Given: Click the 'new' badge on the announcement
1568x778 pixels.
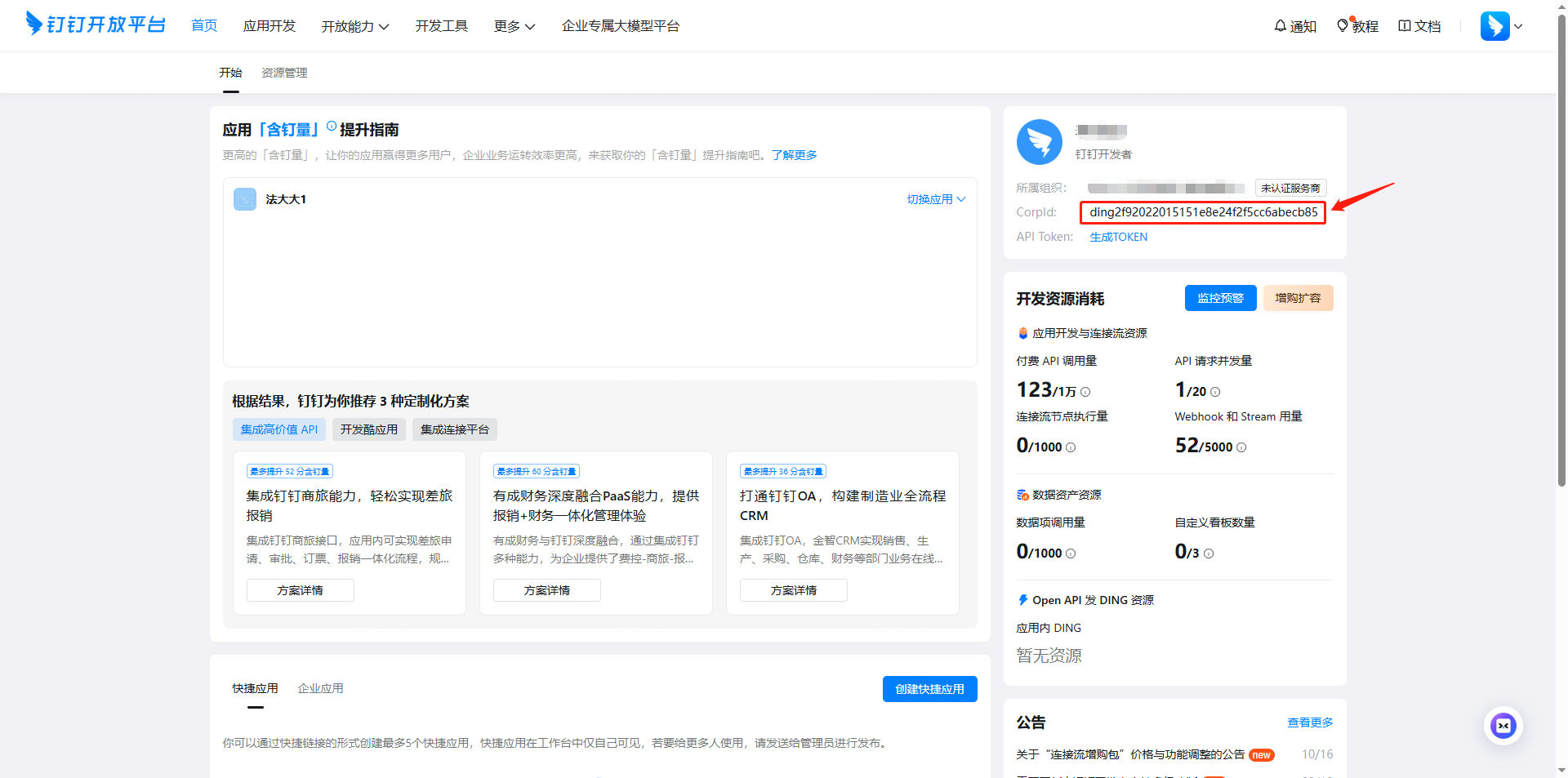Looking at the screenshot, I should [x=1262, y=755].
